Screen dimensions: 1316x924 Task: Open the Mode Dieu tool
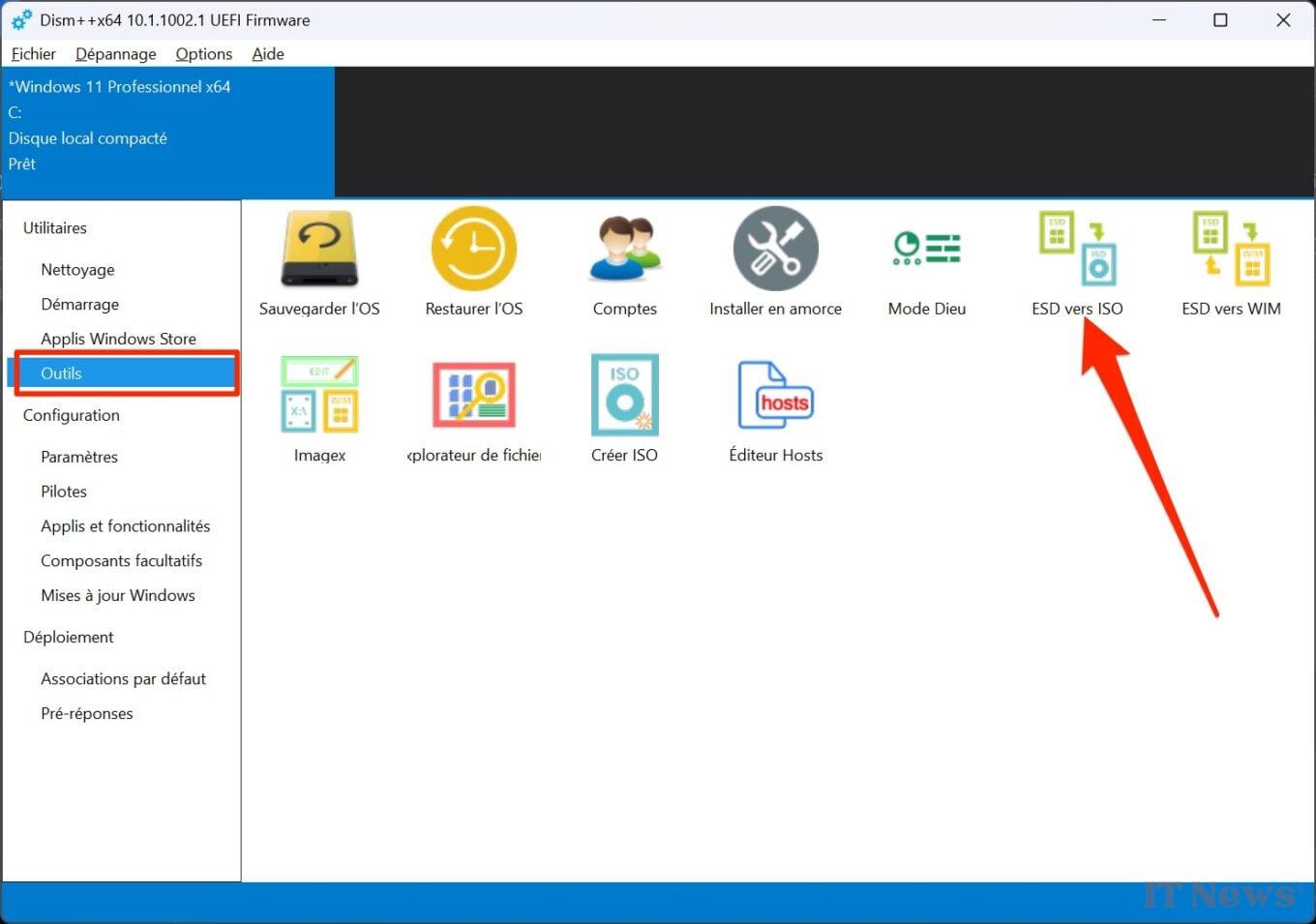pyautogui.click(x=926, y=250)
